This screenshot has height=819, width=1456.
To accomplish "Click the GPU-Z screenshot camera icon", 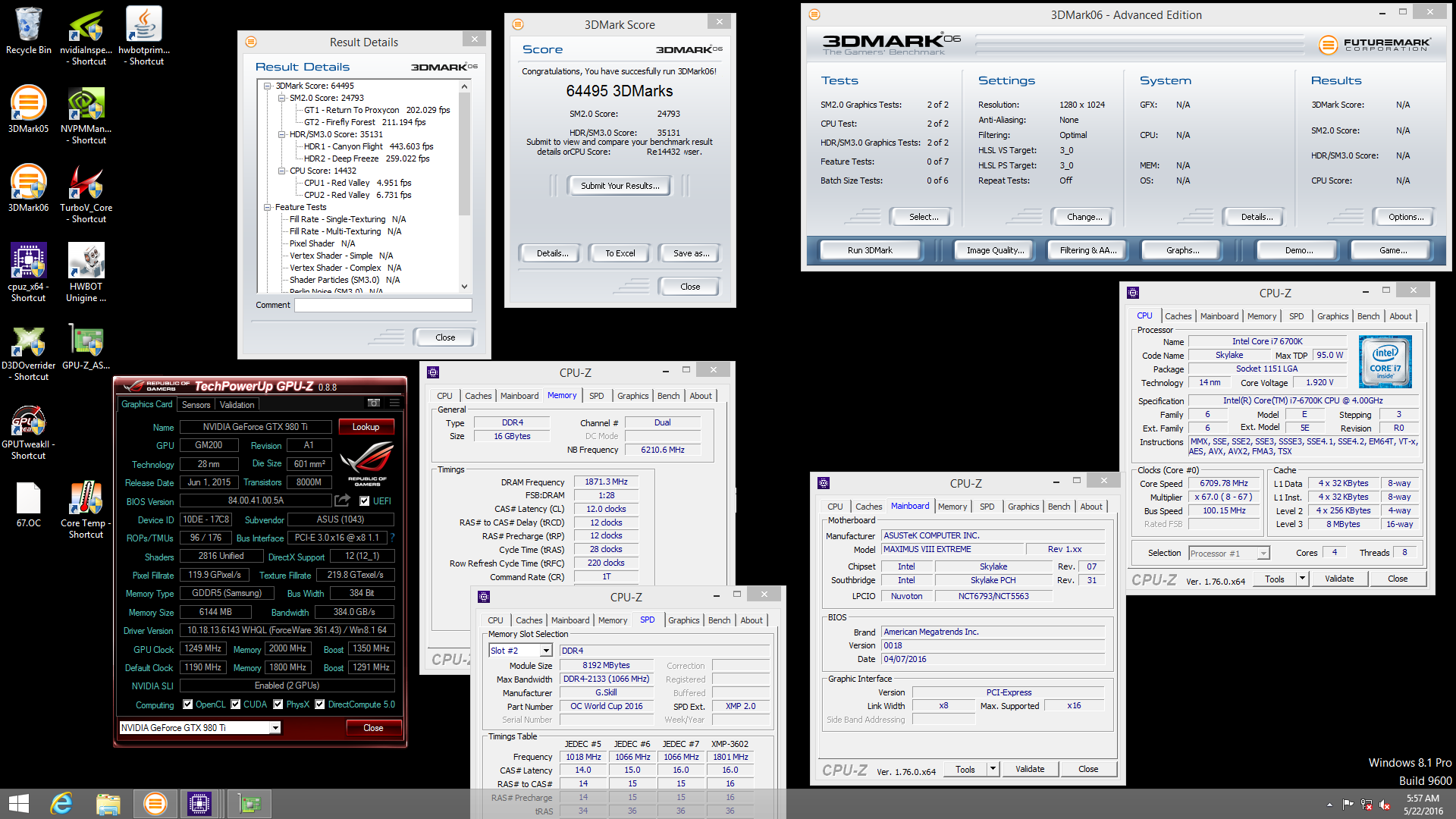I will (x=374, y=403).
